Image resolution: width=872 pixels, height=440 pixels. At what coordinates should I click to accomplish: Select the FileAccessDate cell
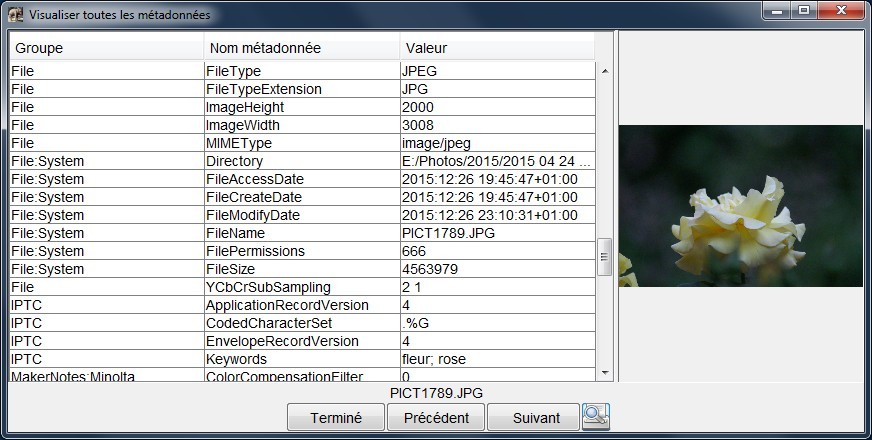[302, 179]
